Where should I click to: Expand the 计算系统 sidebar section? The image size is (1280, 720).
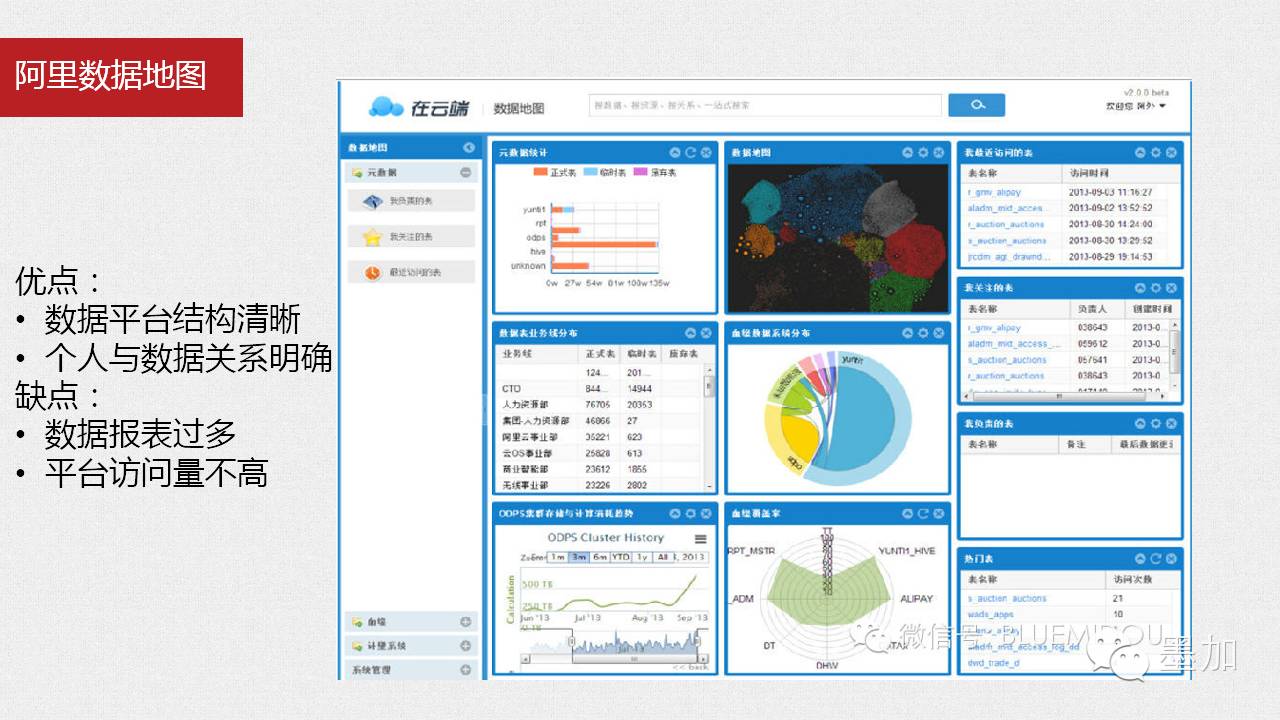(466, 646)
